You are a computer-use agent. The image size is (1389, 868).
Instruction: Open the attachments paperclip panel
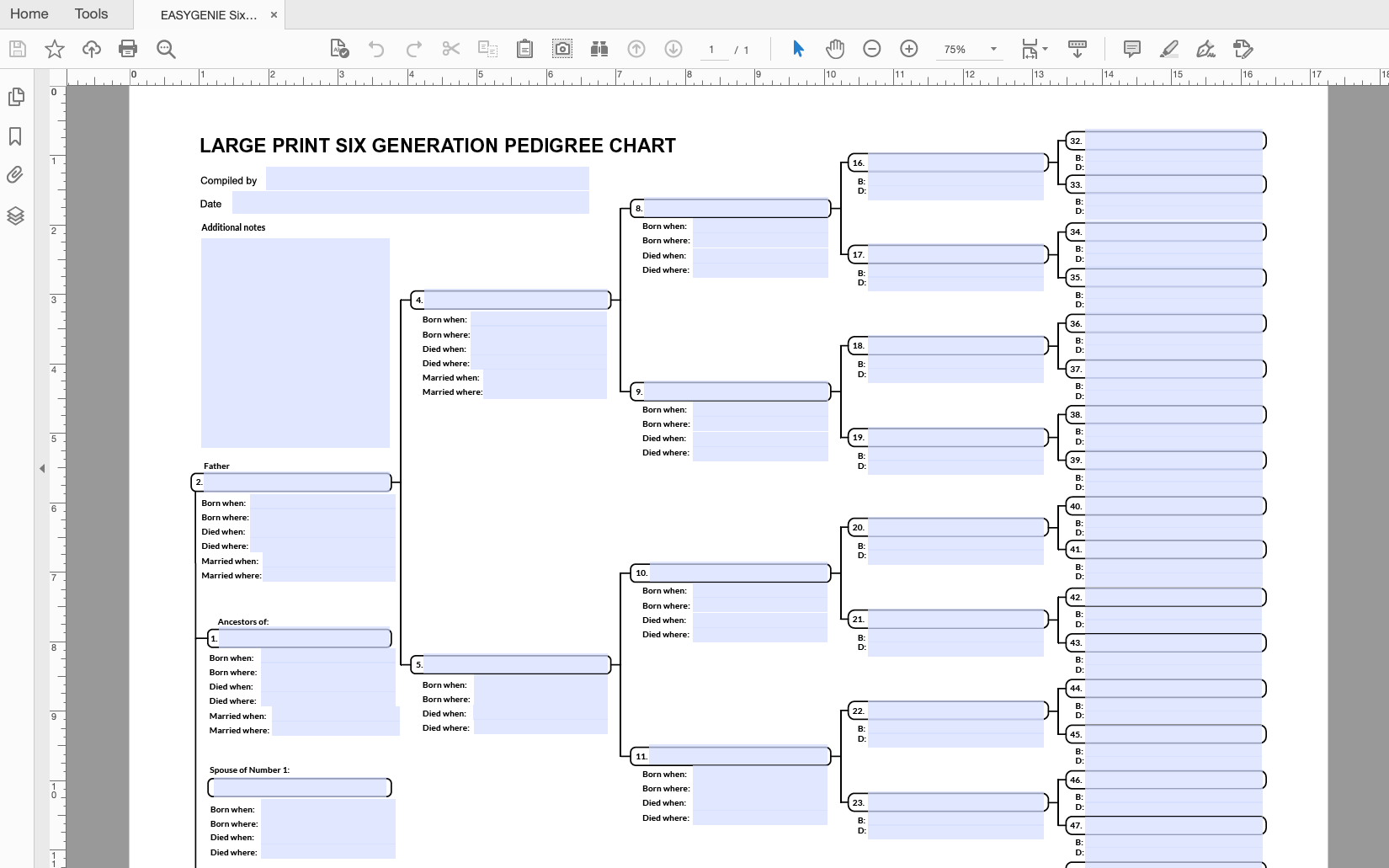click(15, 175)
